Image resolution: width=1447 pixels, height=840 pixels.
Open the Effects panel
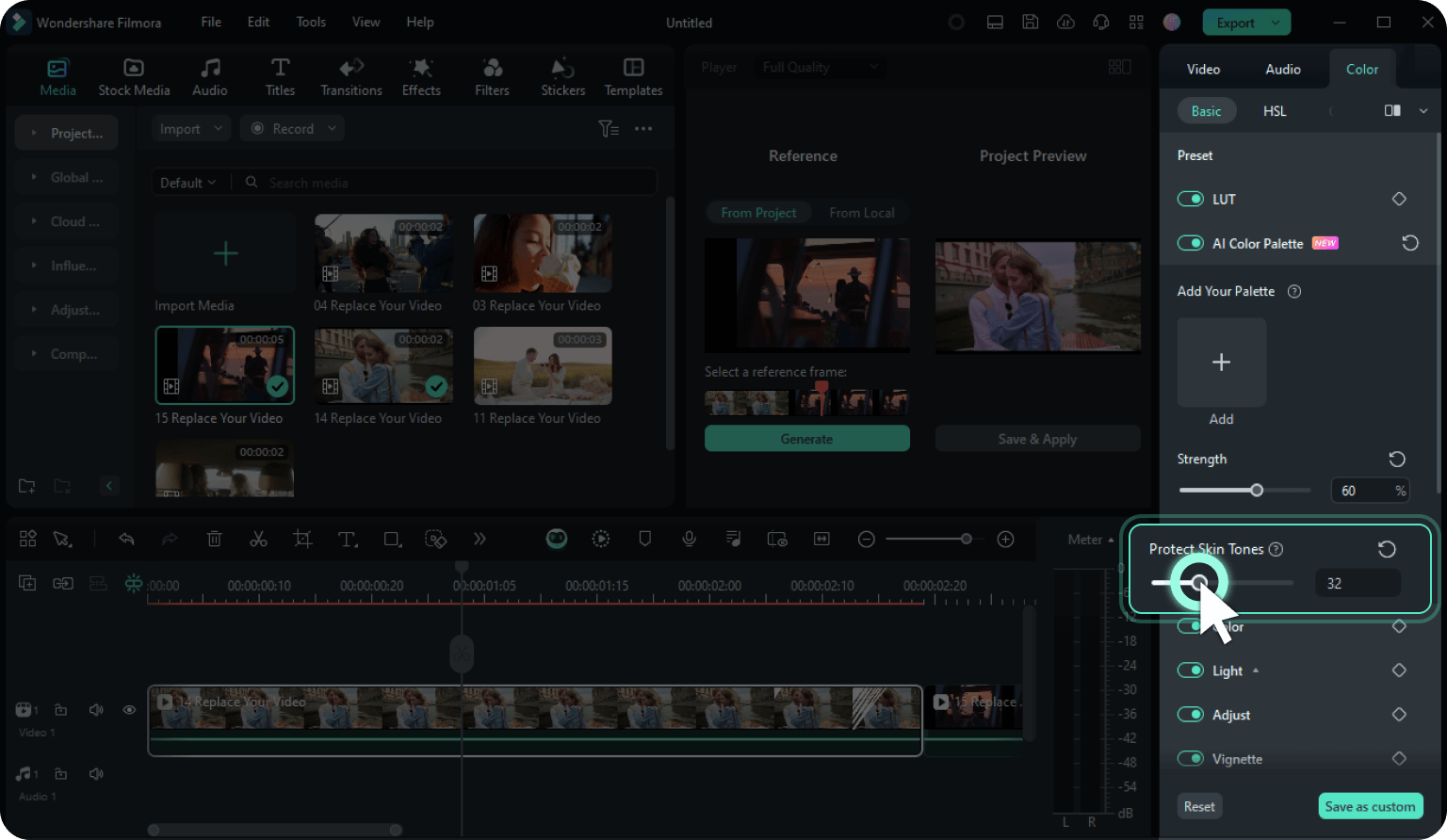(421, 77)
